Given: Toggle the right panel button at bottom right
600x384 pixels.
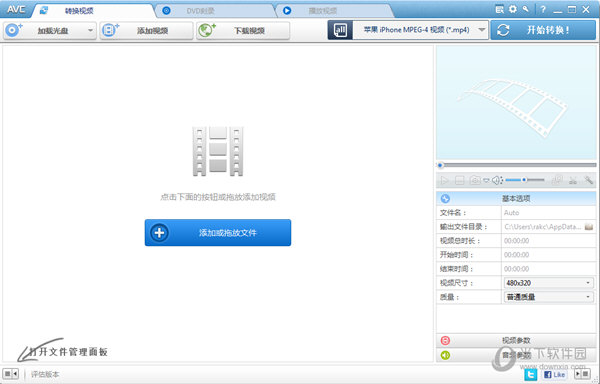Looking at the screenshot, I should point(582,374).
